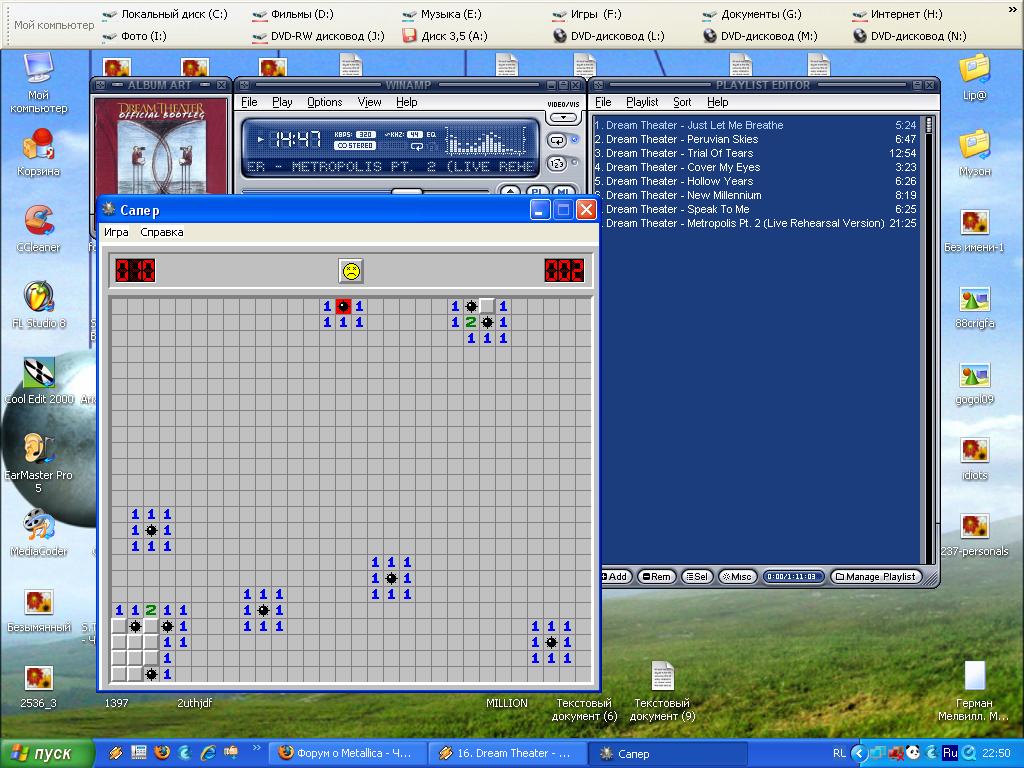The width and height of the screenshot is (1024, 768).
Task: Open the MediaCoder desktop icon
Action: [38, 525]
